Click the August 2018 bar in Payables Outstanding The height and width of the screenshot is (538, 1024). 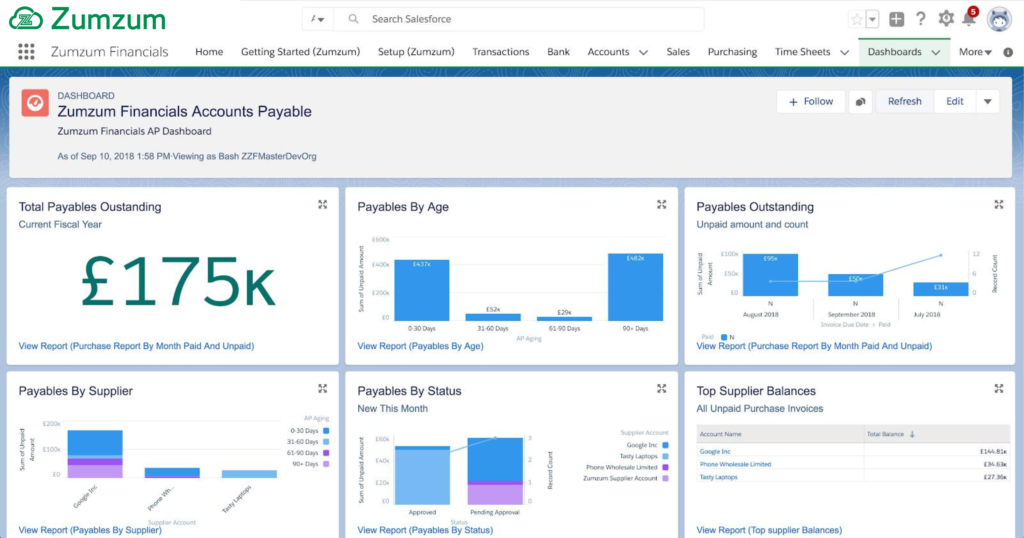point(771,275)
